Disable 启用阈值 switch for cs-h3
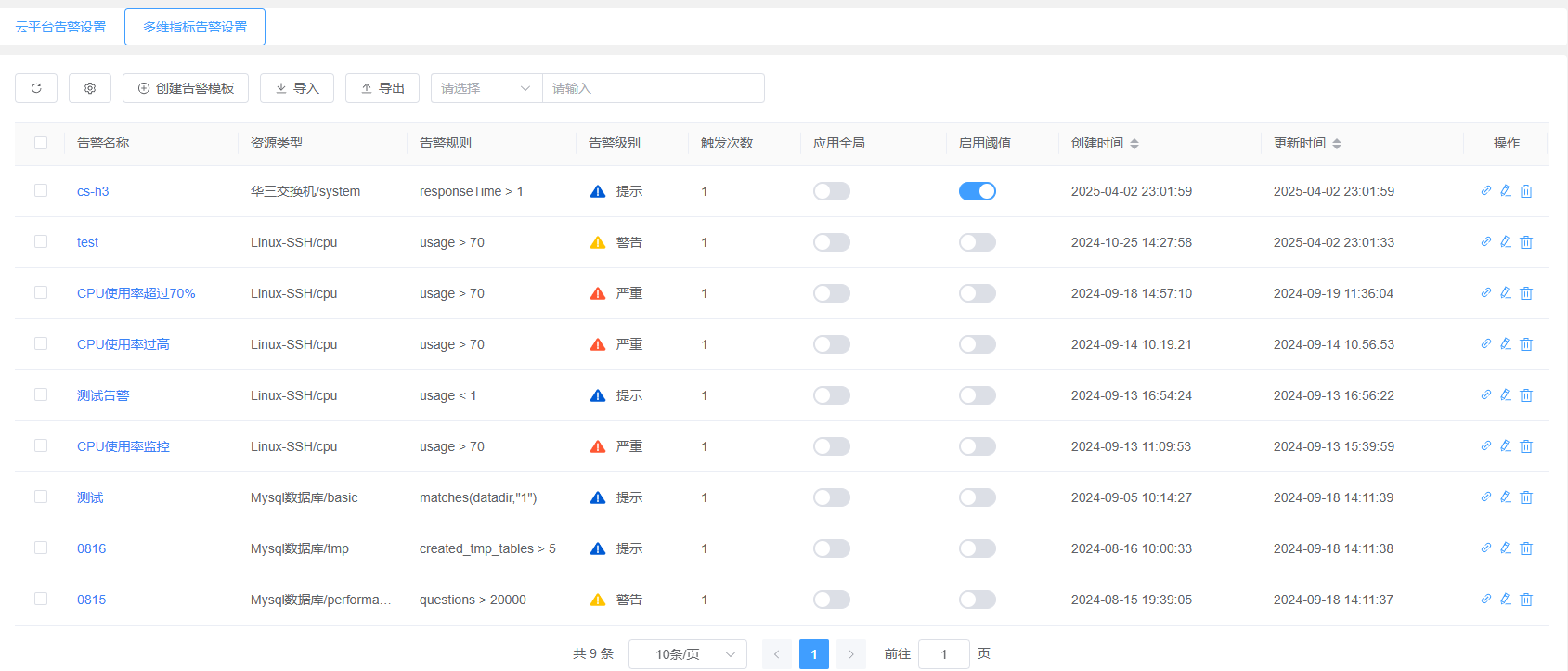 coord(978,191)
